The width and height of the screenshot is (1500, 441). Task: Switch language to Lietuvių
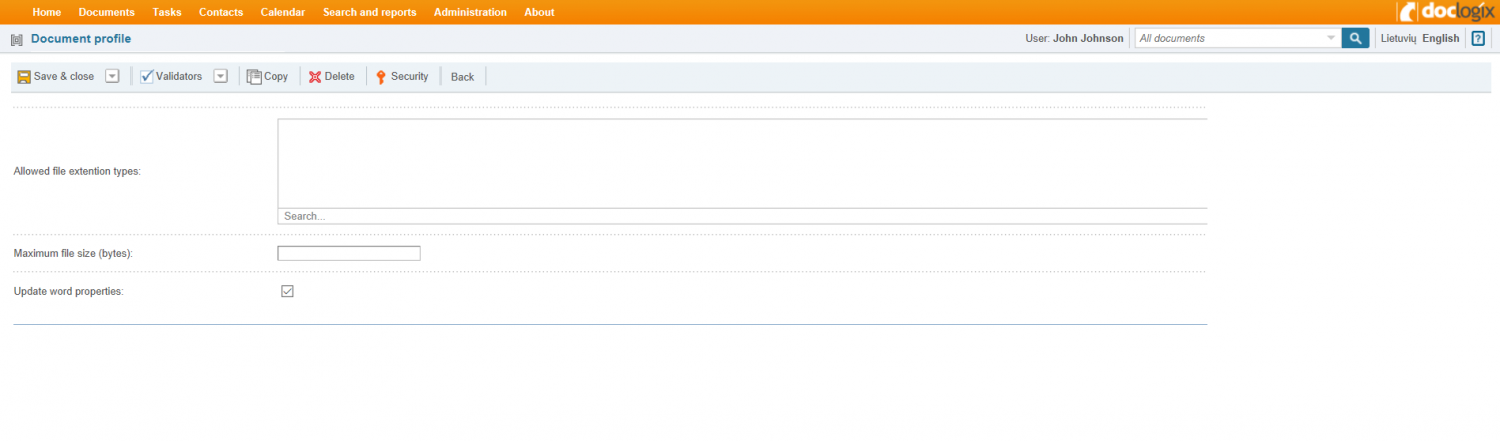coord(1397,39)
